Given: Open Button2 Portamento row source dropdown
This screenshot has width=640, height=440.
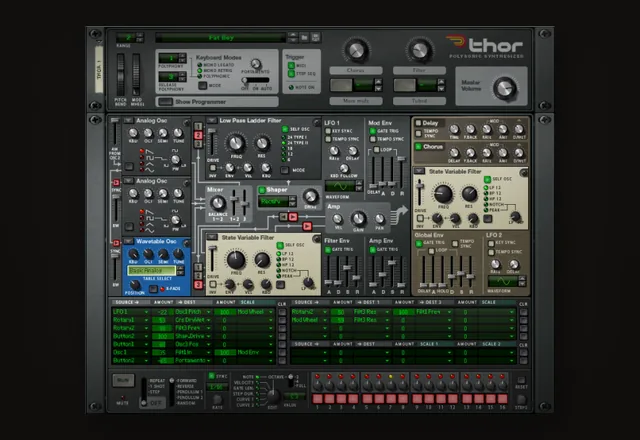Looking at the screenshot, I should point(131,360).
